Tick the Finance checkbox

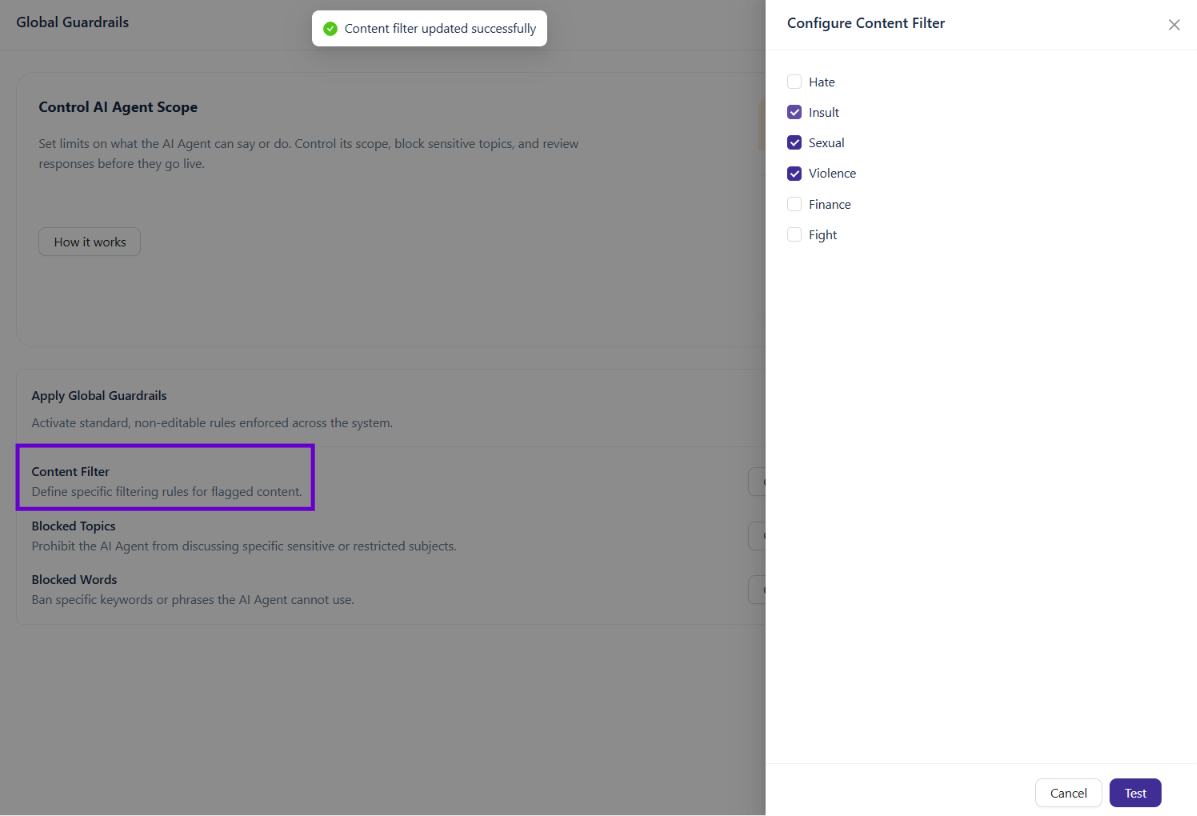(794, 204)
